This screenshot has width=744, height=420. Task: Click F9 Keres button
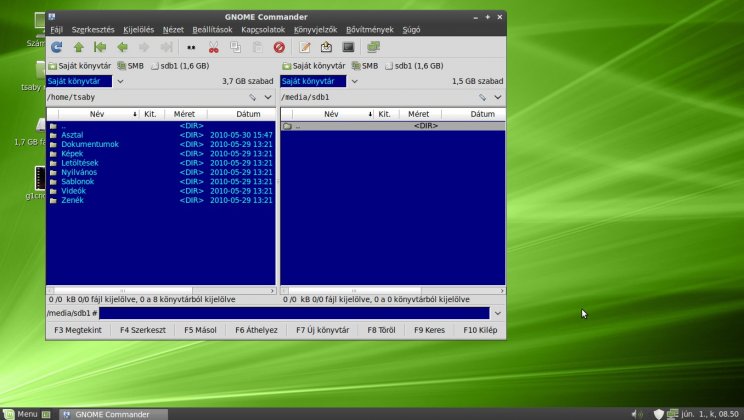point(429,330)
